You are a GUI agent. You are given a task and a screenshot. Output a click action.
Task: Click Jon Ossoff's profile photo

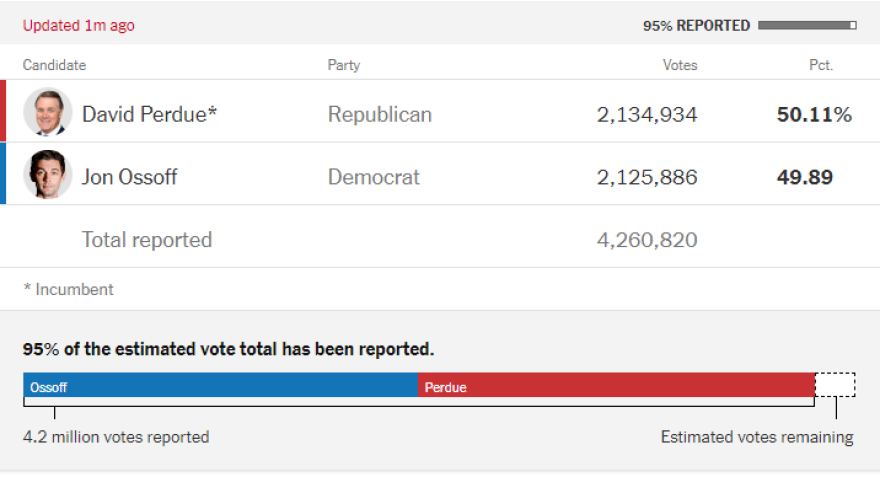(48, 175)
